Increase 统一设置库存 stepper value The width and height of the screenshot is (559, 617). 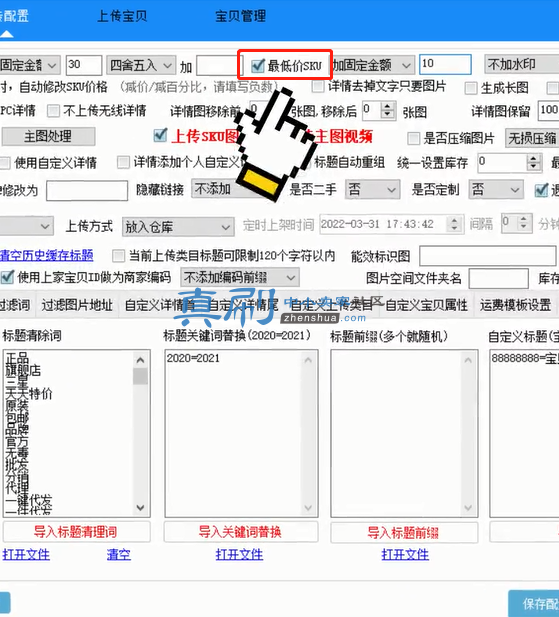coord(533,158)
